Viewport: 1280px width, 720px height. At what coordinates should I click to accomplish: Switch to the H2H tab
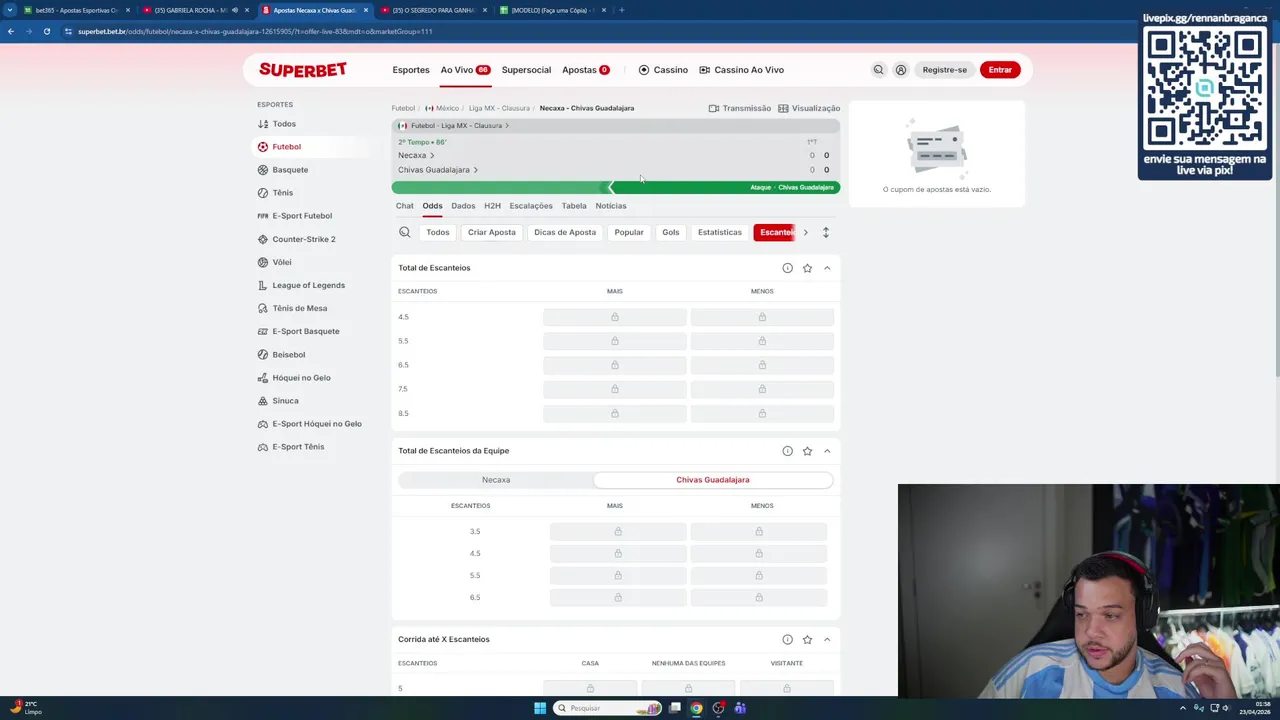[x=492, y=206]
